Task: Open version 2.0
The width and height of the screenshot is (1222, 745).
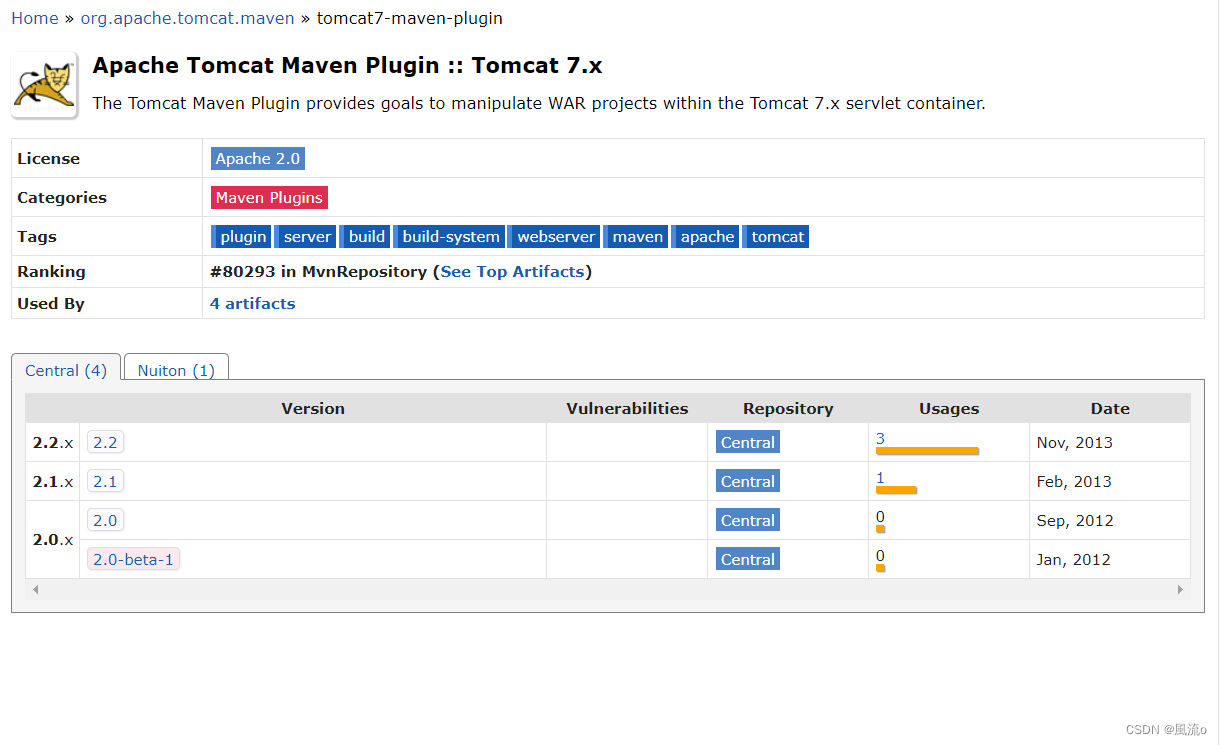Action: 105,520
